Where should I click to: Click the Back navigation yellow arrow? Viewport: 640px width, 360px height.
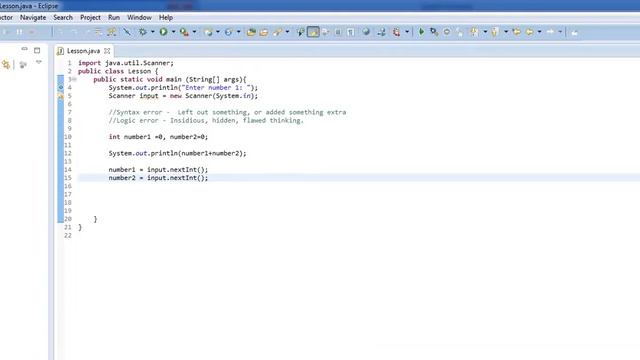[529, 32]
